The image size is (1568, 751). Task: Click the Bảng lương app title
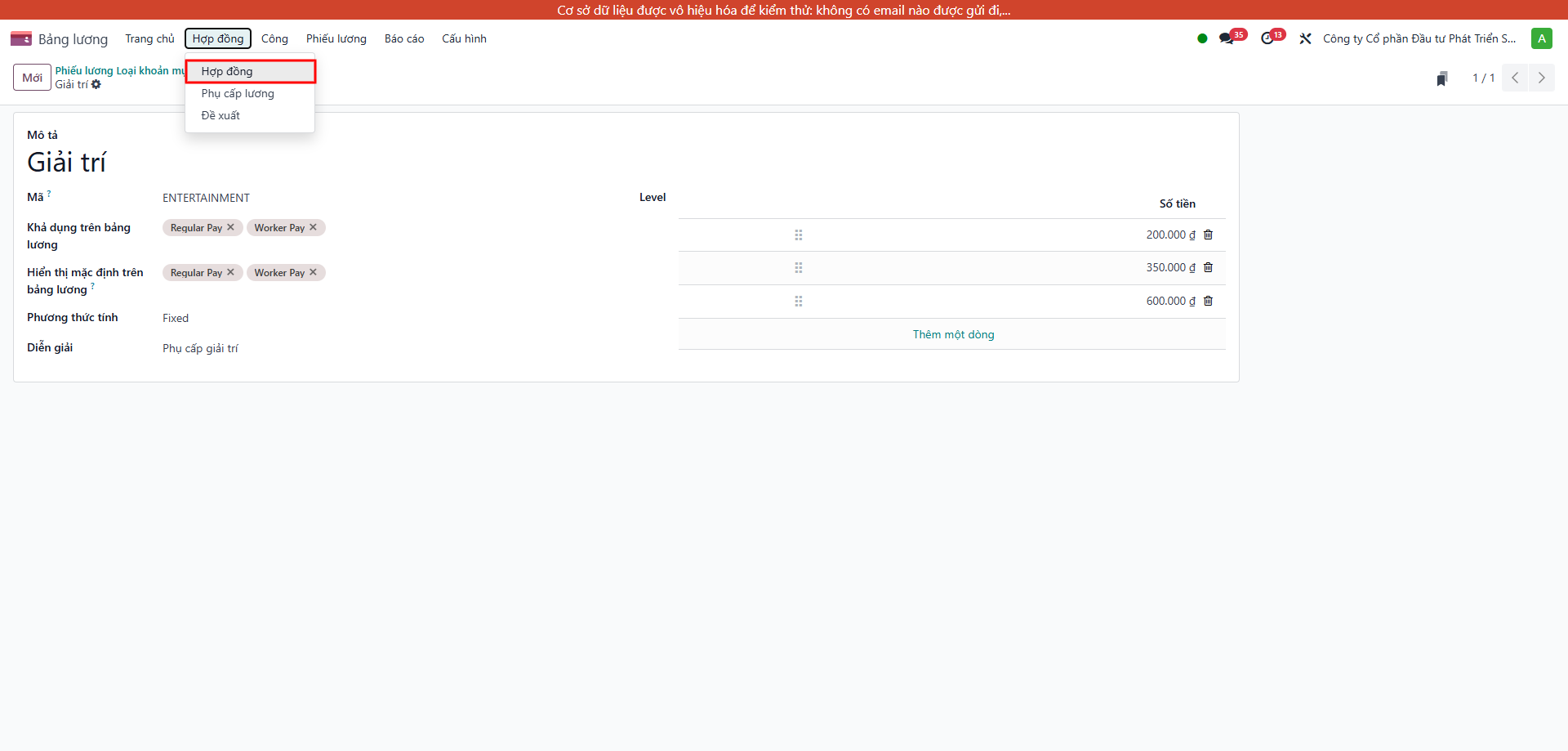tap(73, 38)
